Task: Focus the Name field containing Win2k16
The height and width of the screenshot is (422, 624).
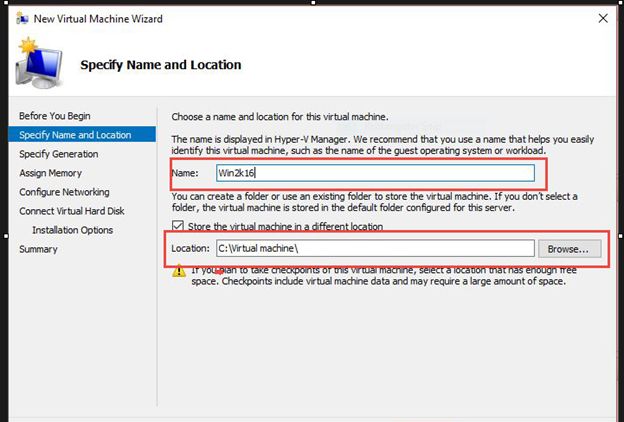Action: coord(375,173)
